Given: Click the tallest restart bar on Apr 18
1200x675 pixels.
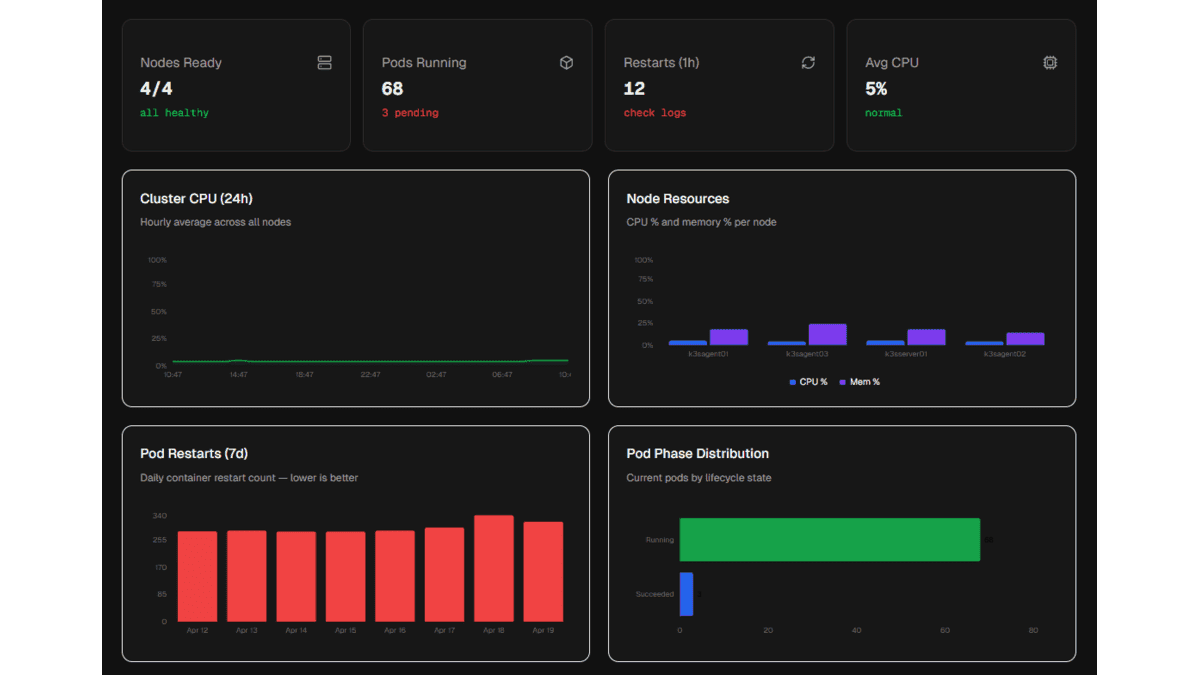Looking at the screenshot, I should click(493, 565).
